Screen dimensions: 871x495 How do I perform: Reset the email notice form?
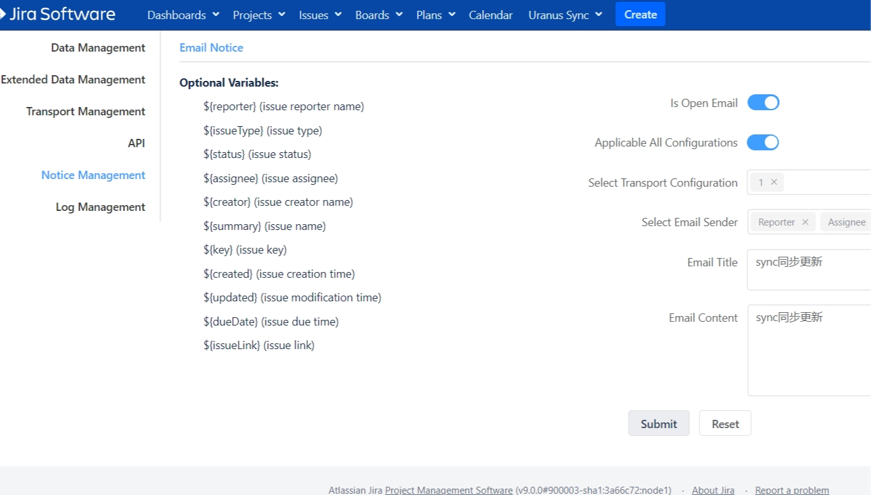pyautogui.click(x=725, y=424)
